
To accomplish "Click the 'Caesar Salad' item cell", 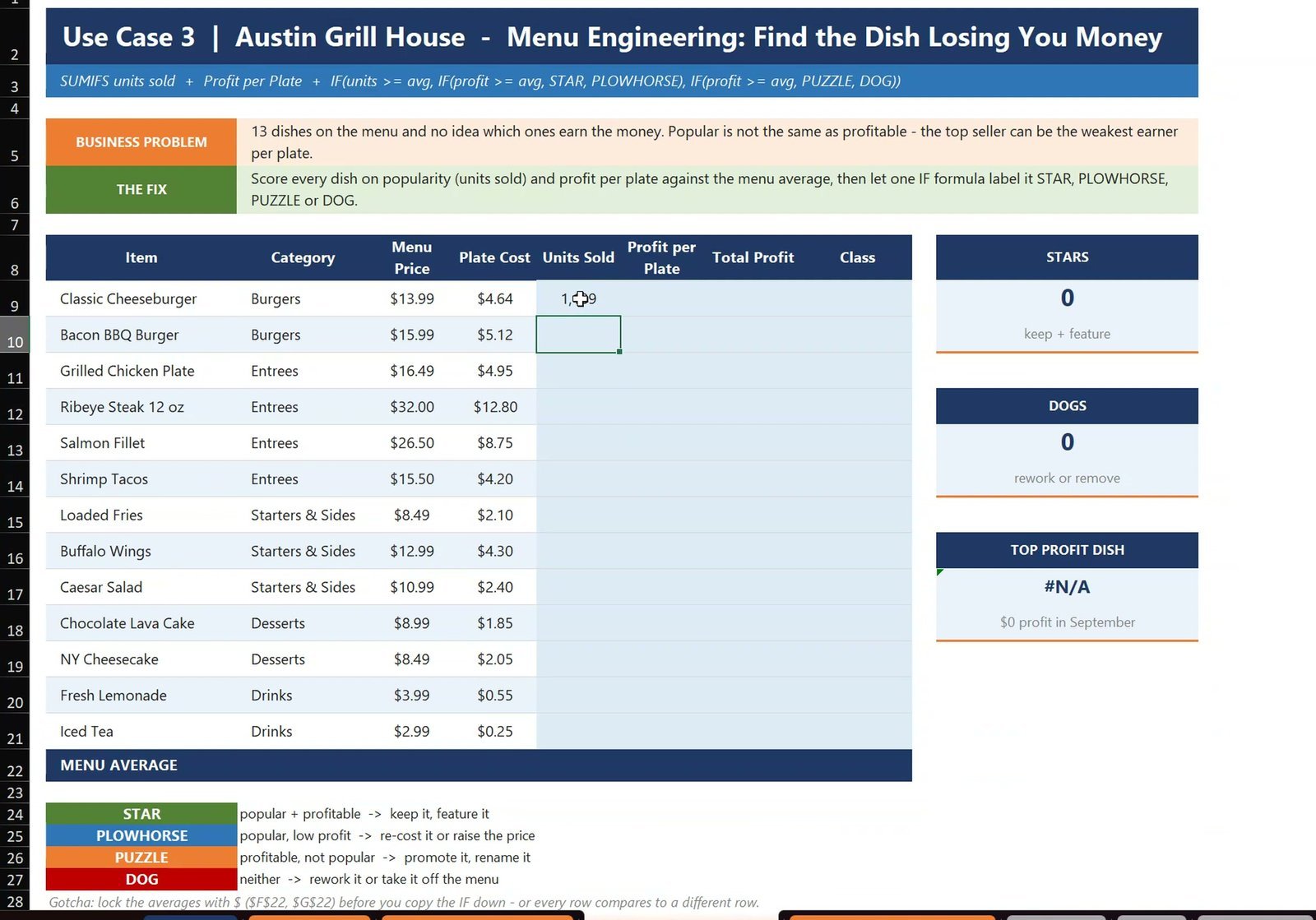I will [x=141, y=587].
